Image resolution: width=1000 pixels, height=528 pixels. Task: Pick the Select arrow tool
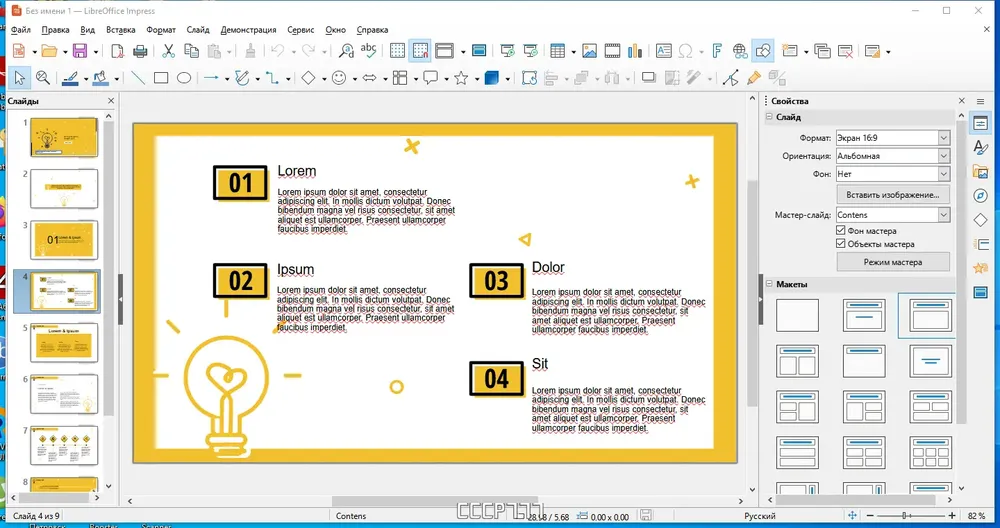[20, 78]
